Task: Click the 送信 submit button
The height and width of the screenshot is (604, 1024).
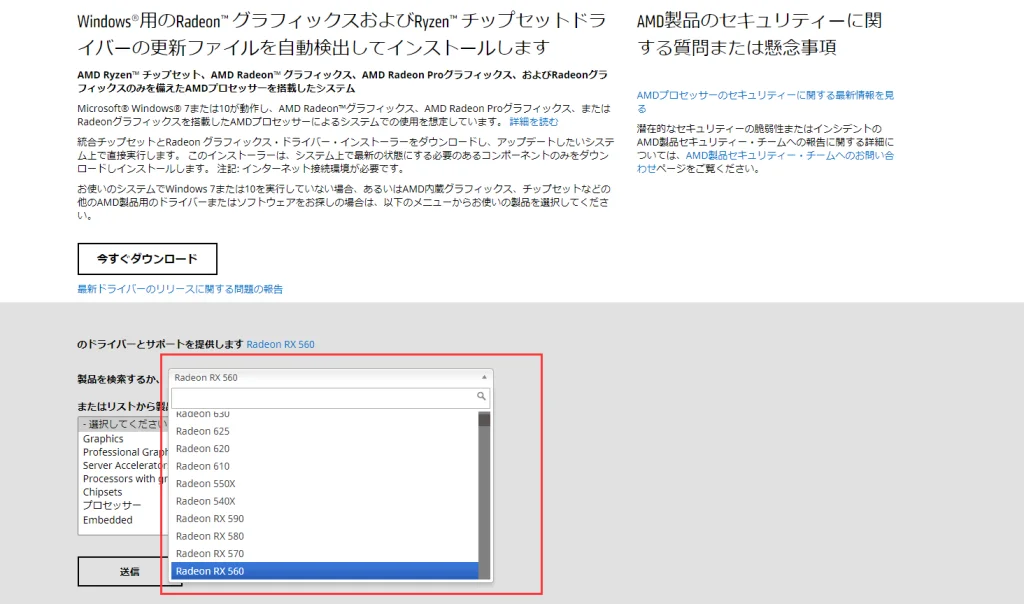Action: click(x=129, y=571)
